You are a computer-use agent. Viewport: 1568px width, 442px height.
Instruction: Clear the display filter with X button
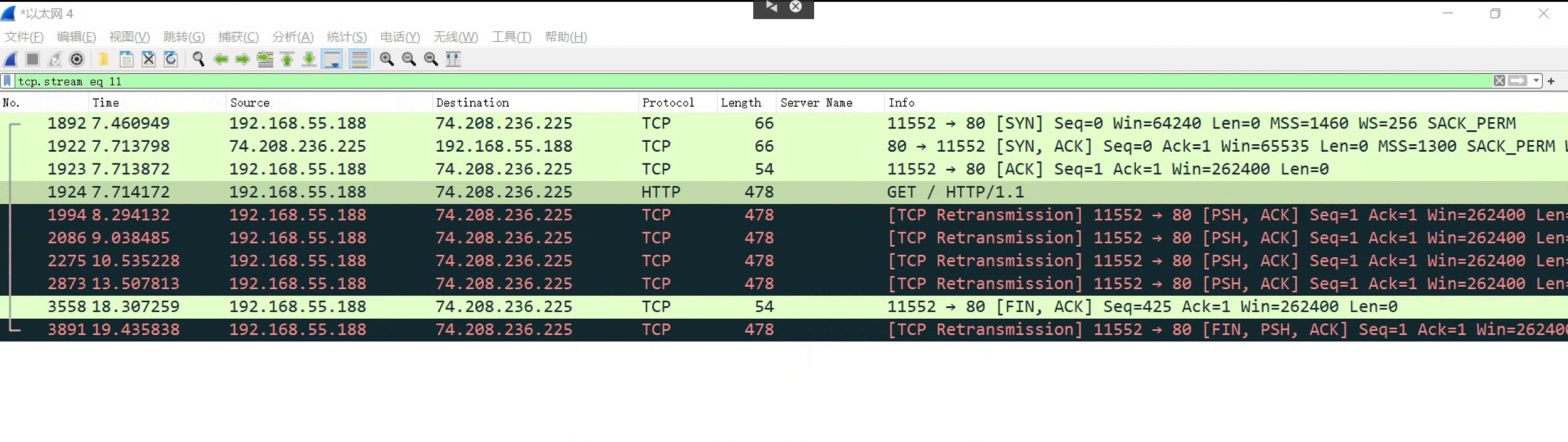pyautogui.click(x=1499, y=81)
